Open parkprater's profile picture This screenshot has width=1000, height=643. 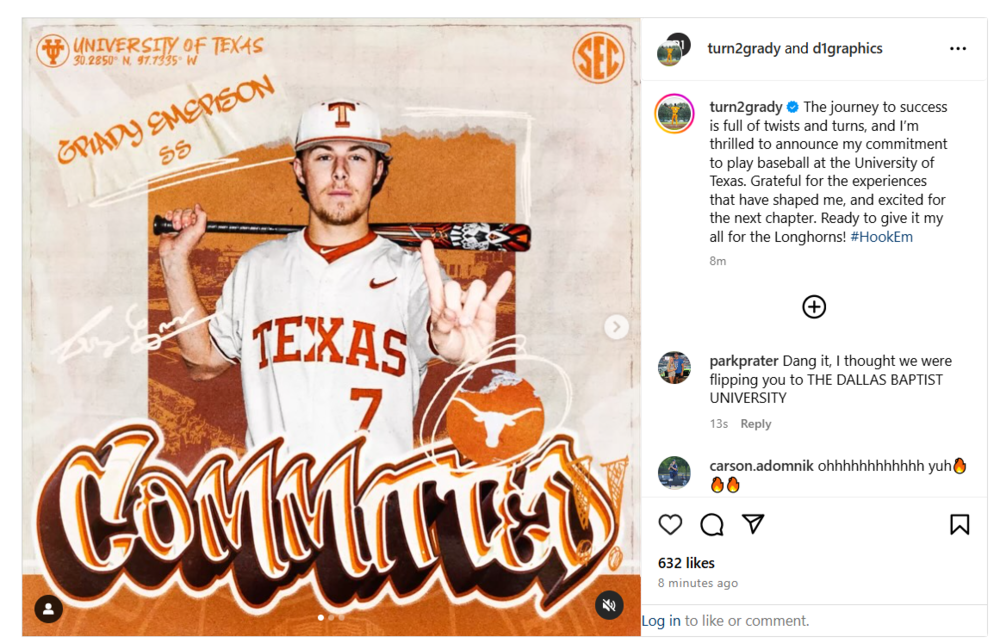pos(675,368)
